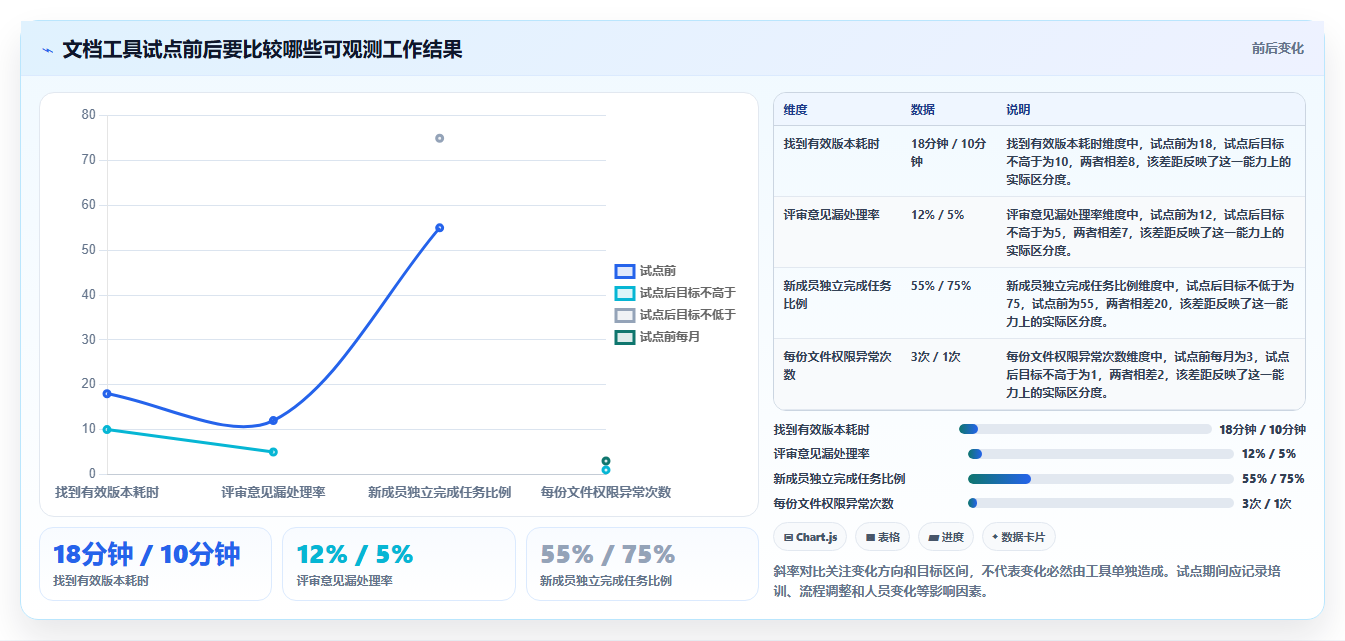Screen dimensions: 1345x641
Task: Click the cyan 试点后目标不高于 legend box
Action: (625, 293)
